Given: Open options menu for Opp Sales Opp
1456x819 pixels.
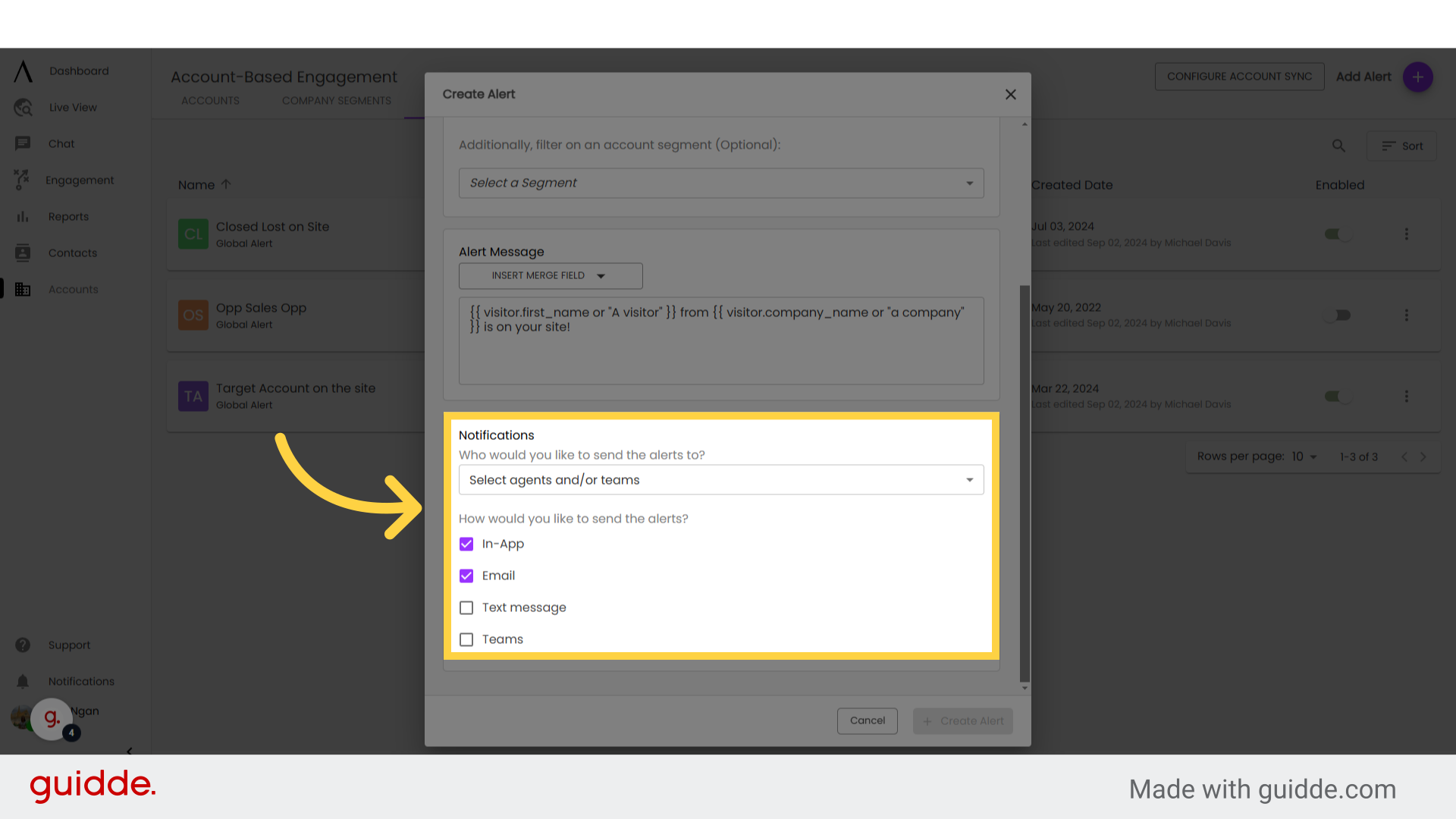Looking at the screenshot, I should tap(1406, 315).
